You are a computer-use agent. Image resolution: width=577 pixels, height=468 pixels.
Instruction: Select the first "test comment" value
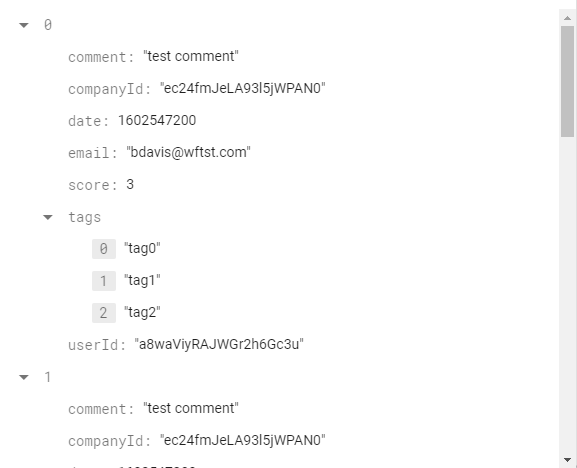coord(191,56)
